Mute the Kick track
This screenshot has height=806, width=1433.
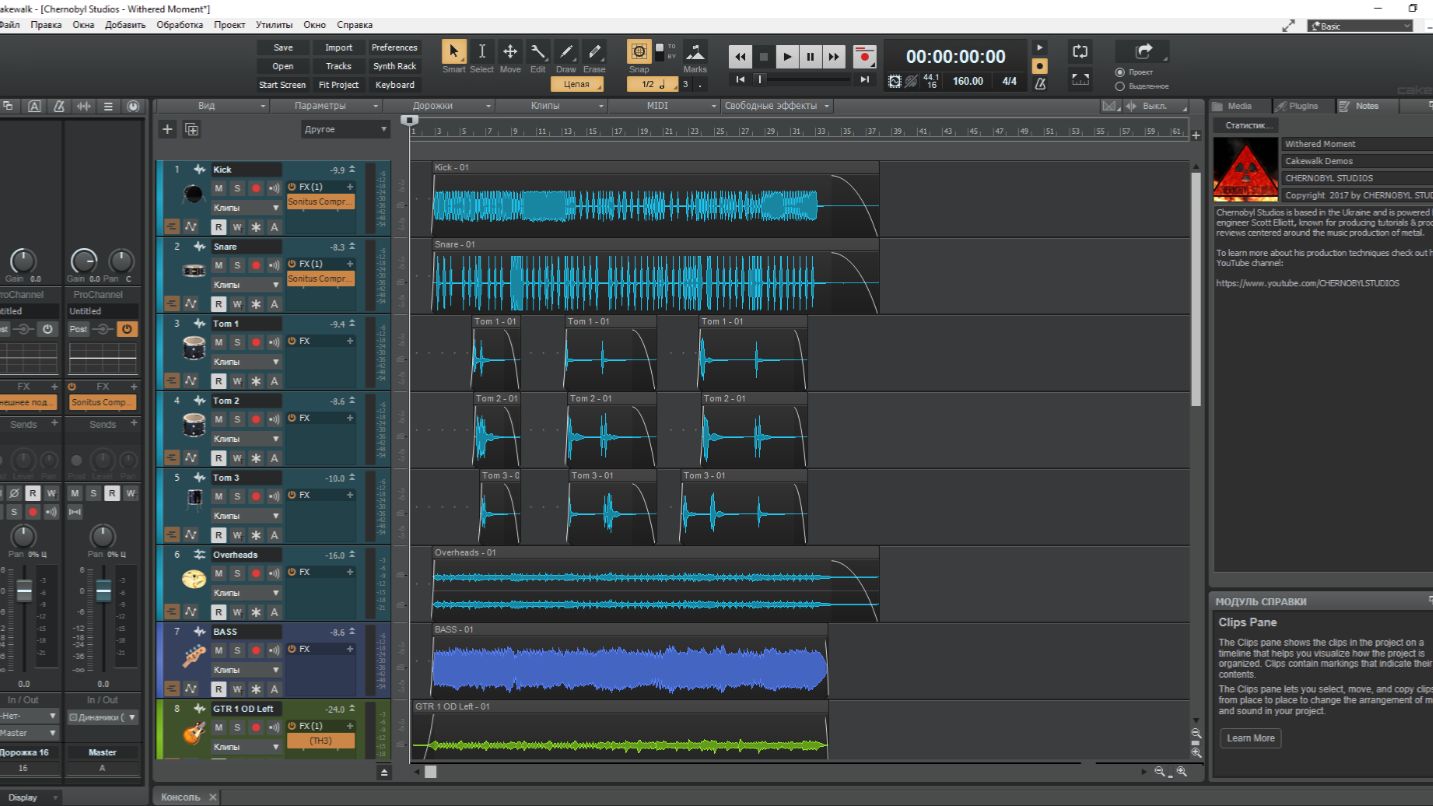point(219,188)
